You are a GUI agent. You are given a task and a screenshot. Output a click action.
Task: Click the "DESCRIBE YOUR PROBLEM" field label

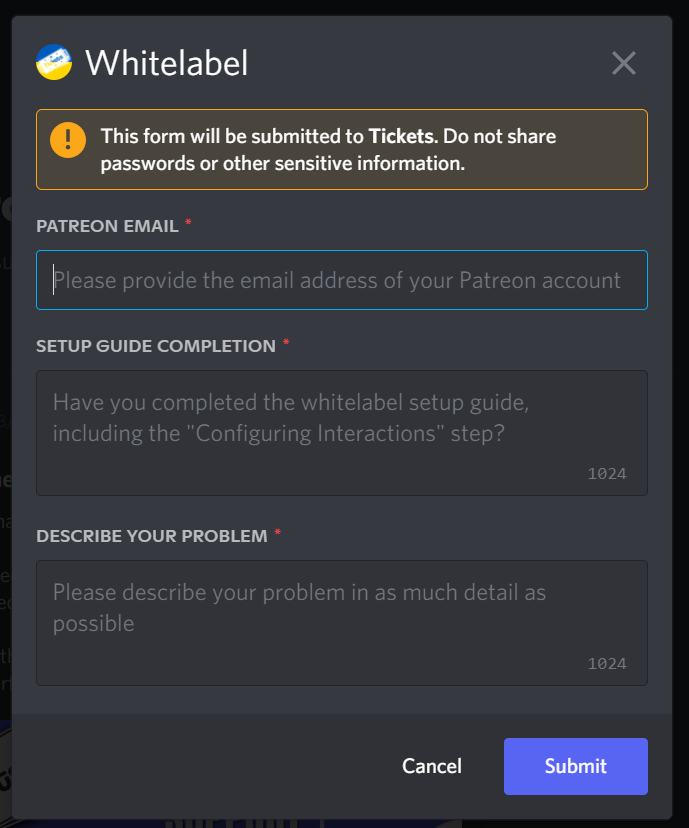coord(151,536)
